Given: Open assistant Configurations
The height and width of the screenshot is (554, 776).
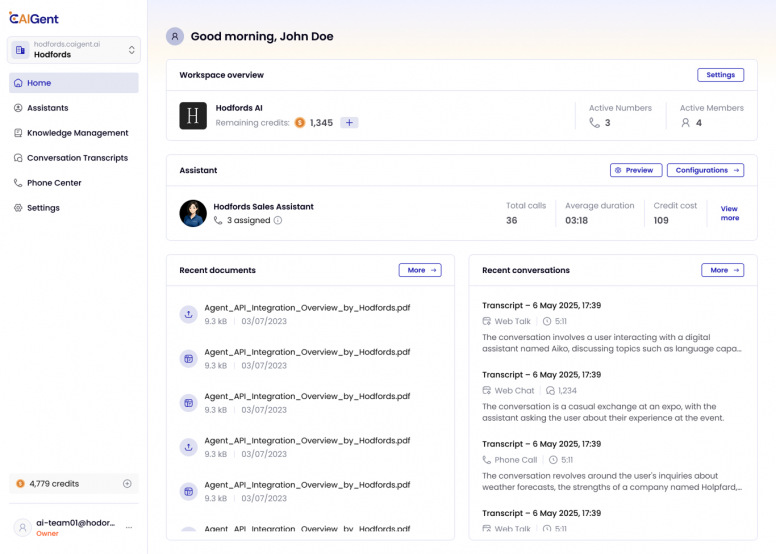Looking at the screenshot, I should pos(705,170).
